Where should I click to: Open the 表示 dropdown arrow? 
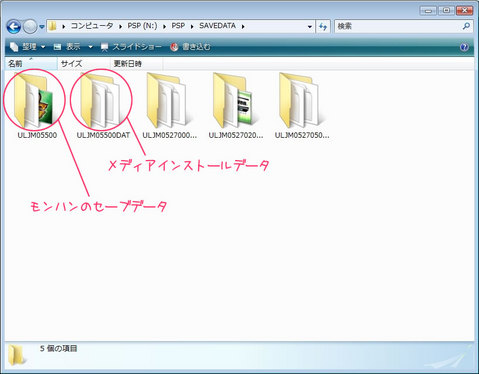[x=90, y=47]
